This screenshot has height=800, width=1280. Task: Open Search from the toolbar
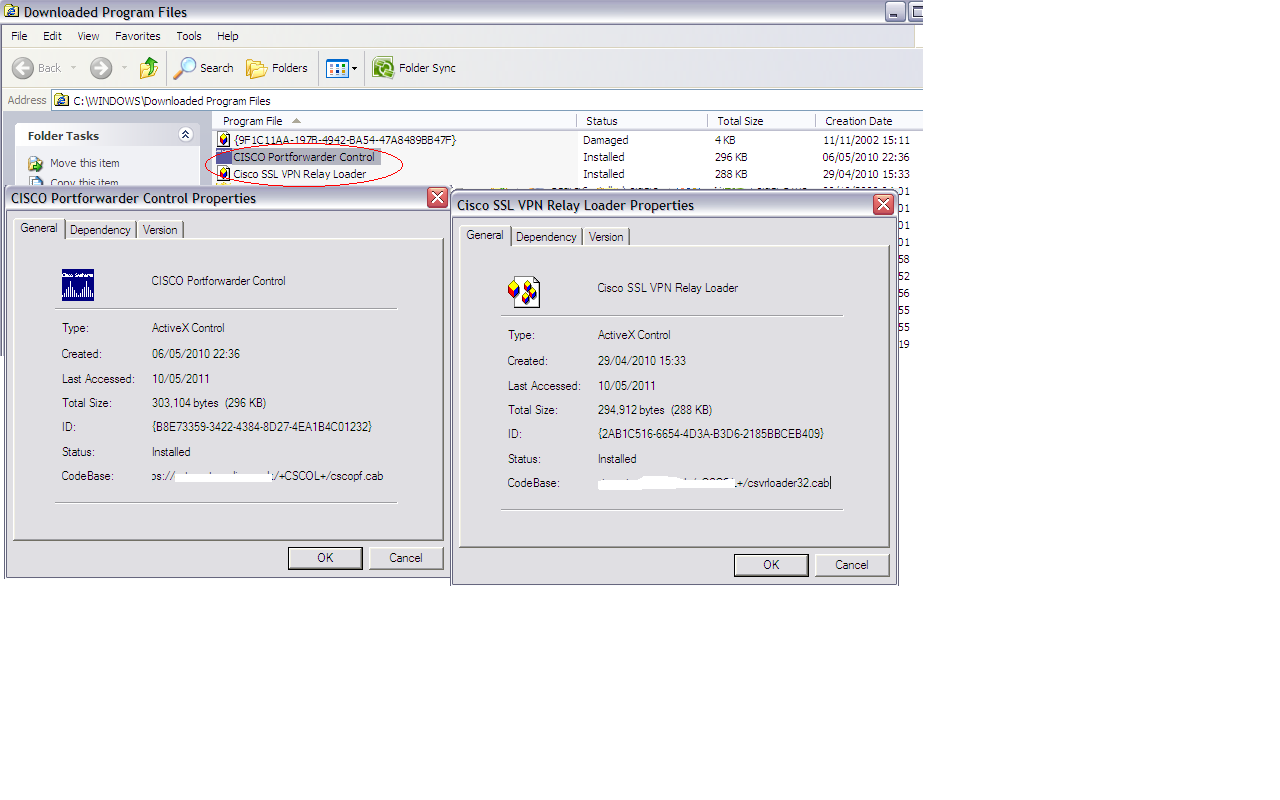tap(204, 68)
